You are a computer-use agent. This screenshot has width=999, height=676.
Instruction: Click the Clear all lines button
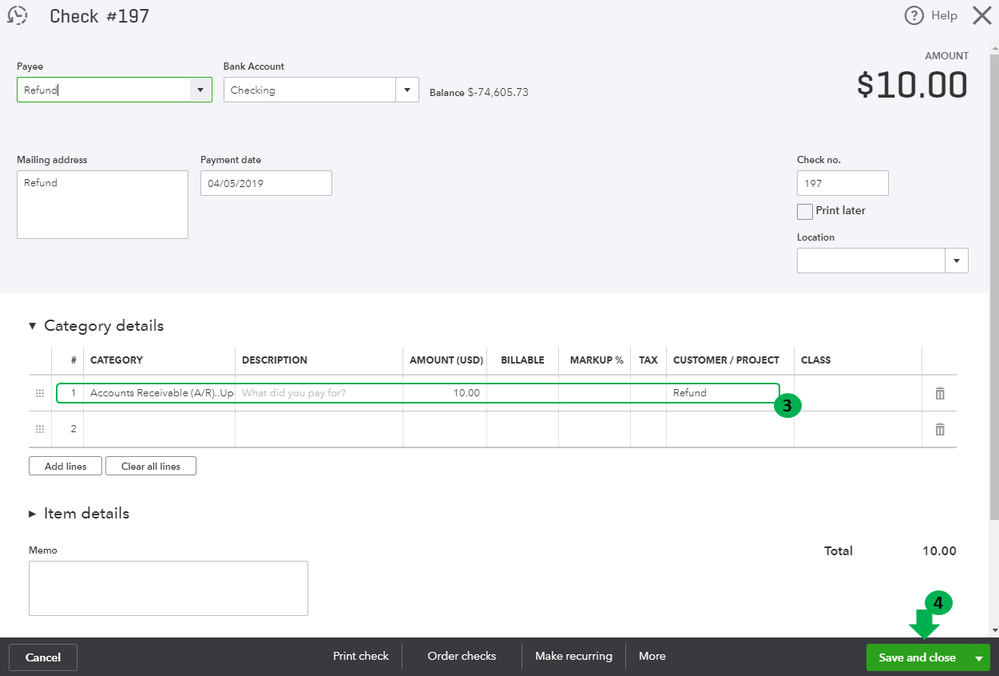click(150, 466)
